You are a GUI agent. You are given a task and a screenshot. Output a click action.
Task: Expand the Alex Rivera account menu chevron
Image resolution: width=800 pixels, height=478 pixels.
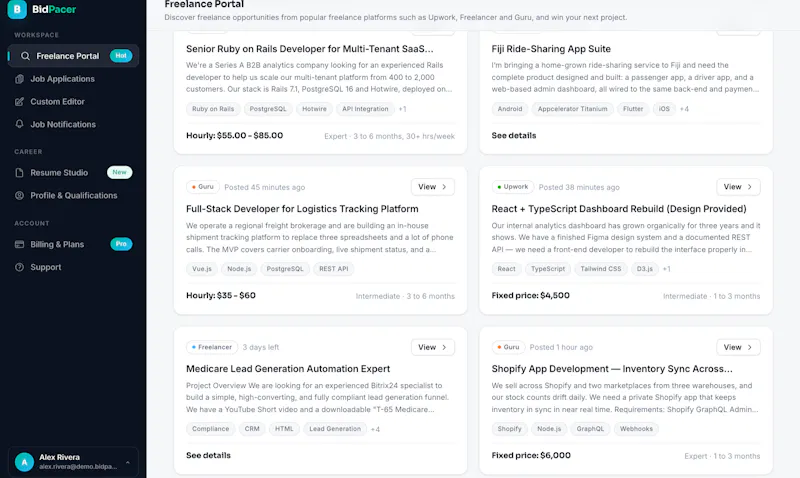(x=128, y=462)
